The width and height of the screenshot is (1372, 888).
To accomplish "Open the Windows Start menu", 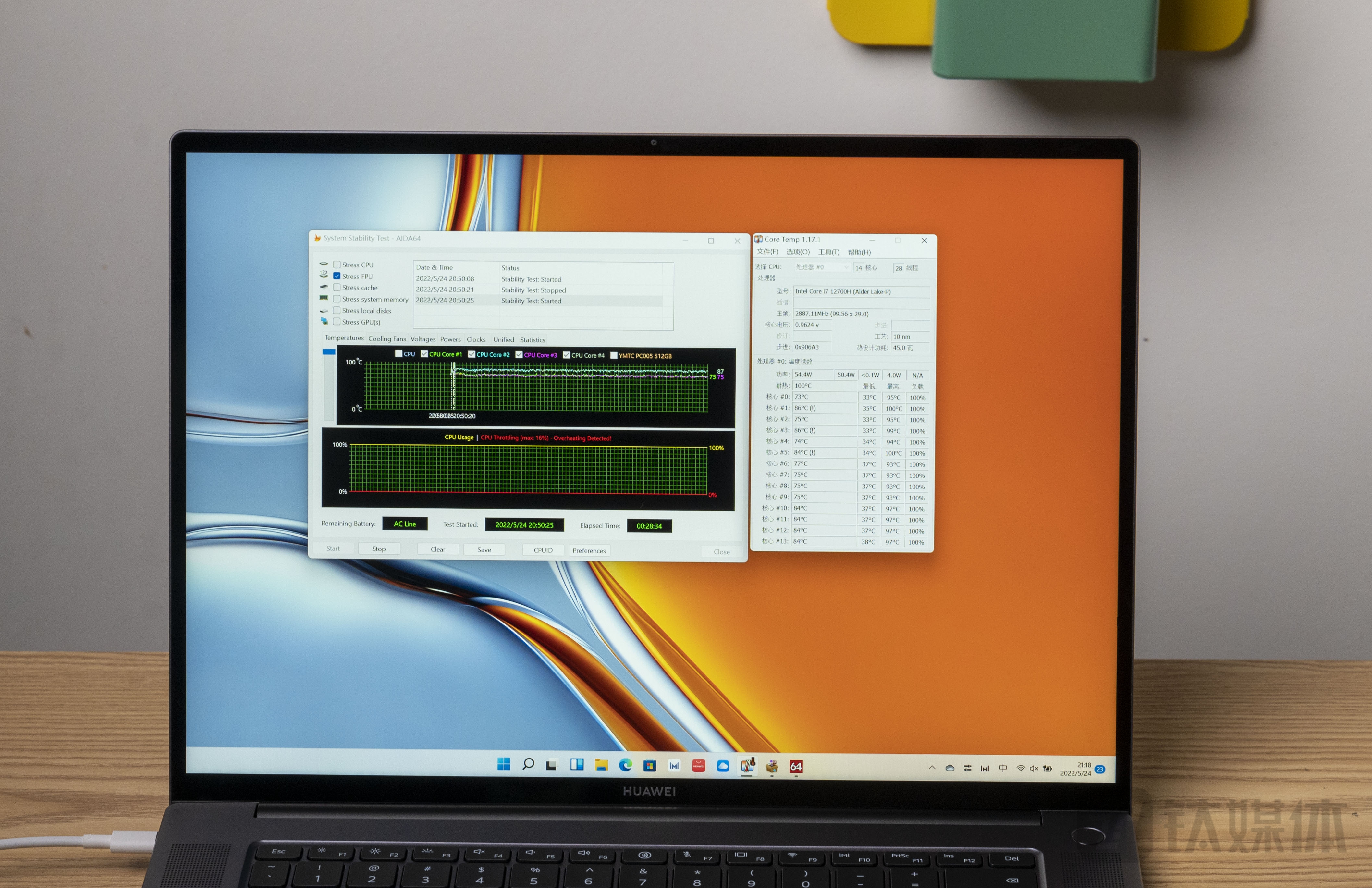I will coord(503,764).
